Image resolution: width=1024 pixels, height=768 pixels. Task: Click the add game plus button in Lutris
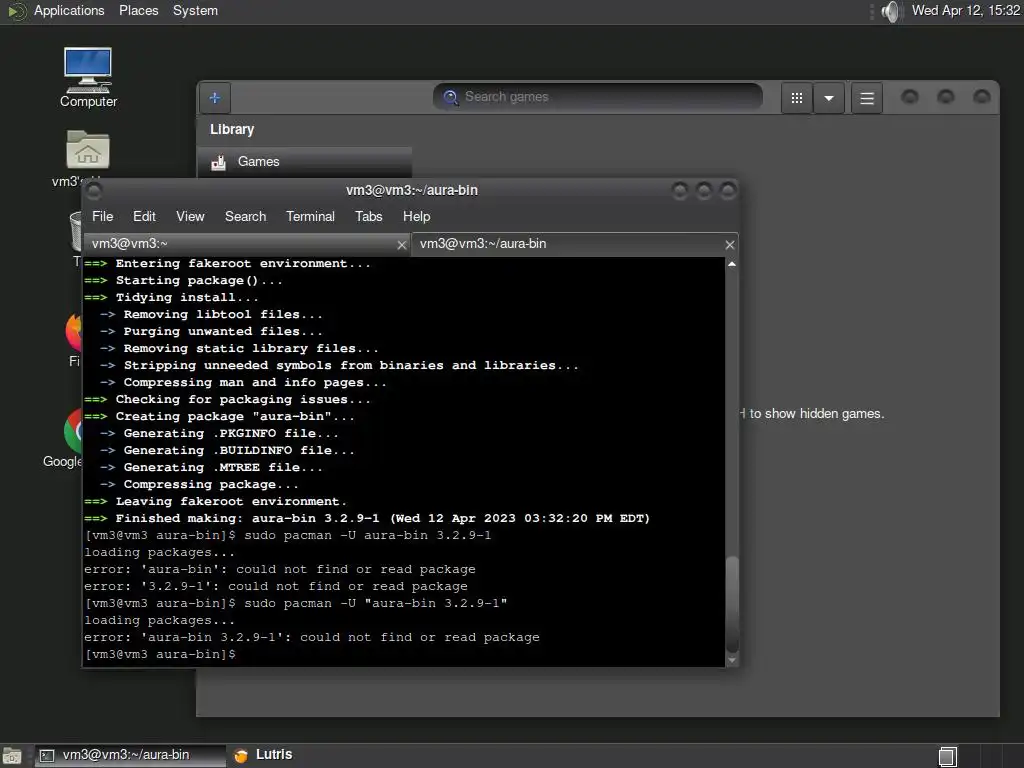[x=215, y=98]
